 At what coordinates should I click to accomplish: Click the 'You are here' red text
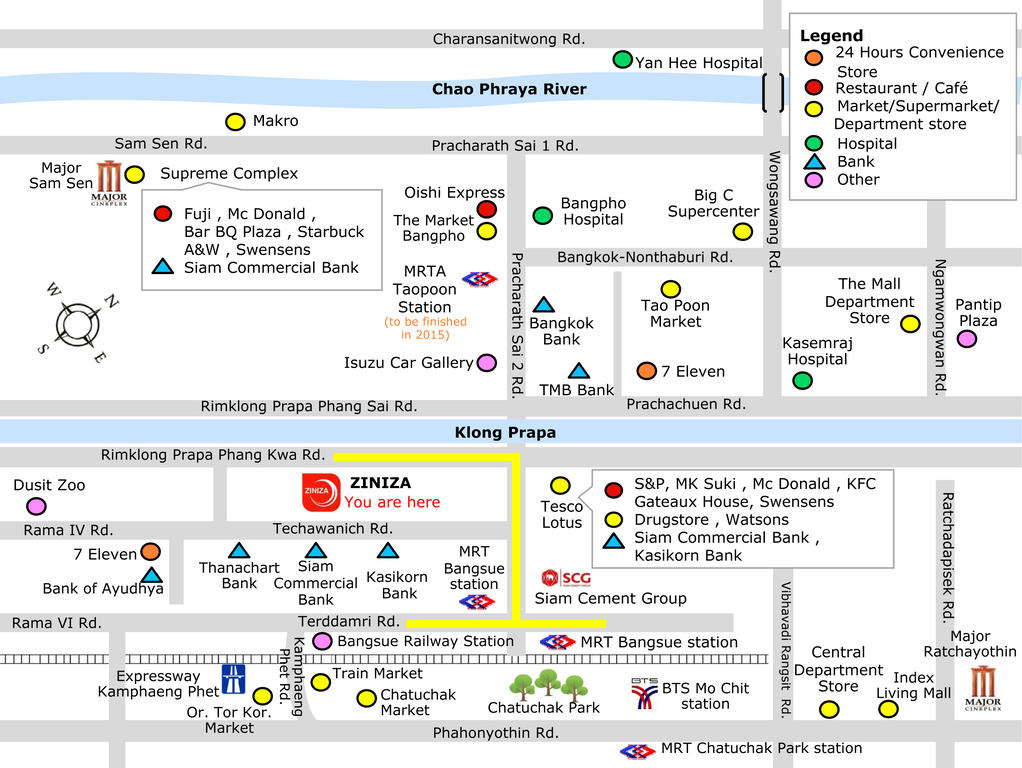click(x=392, y=502)
